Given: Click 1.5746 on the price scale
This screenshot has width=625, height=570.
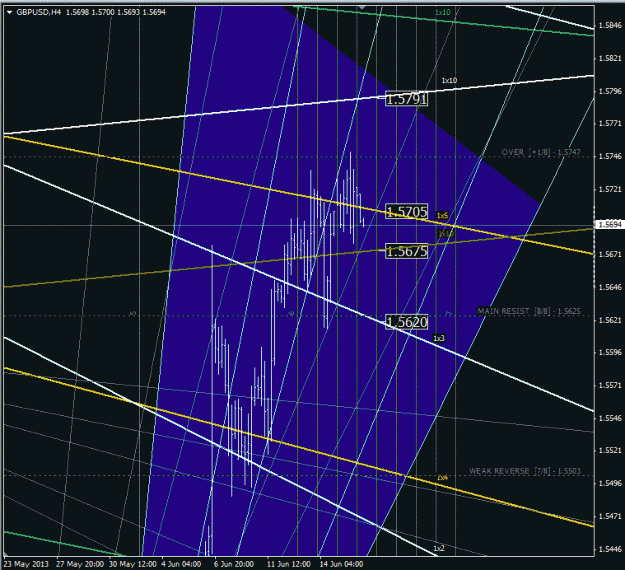Looking at the screenshot, I should (610, 157).
